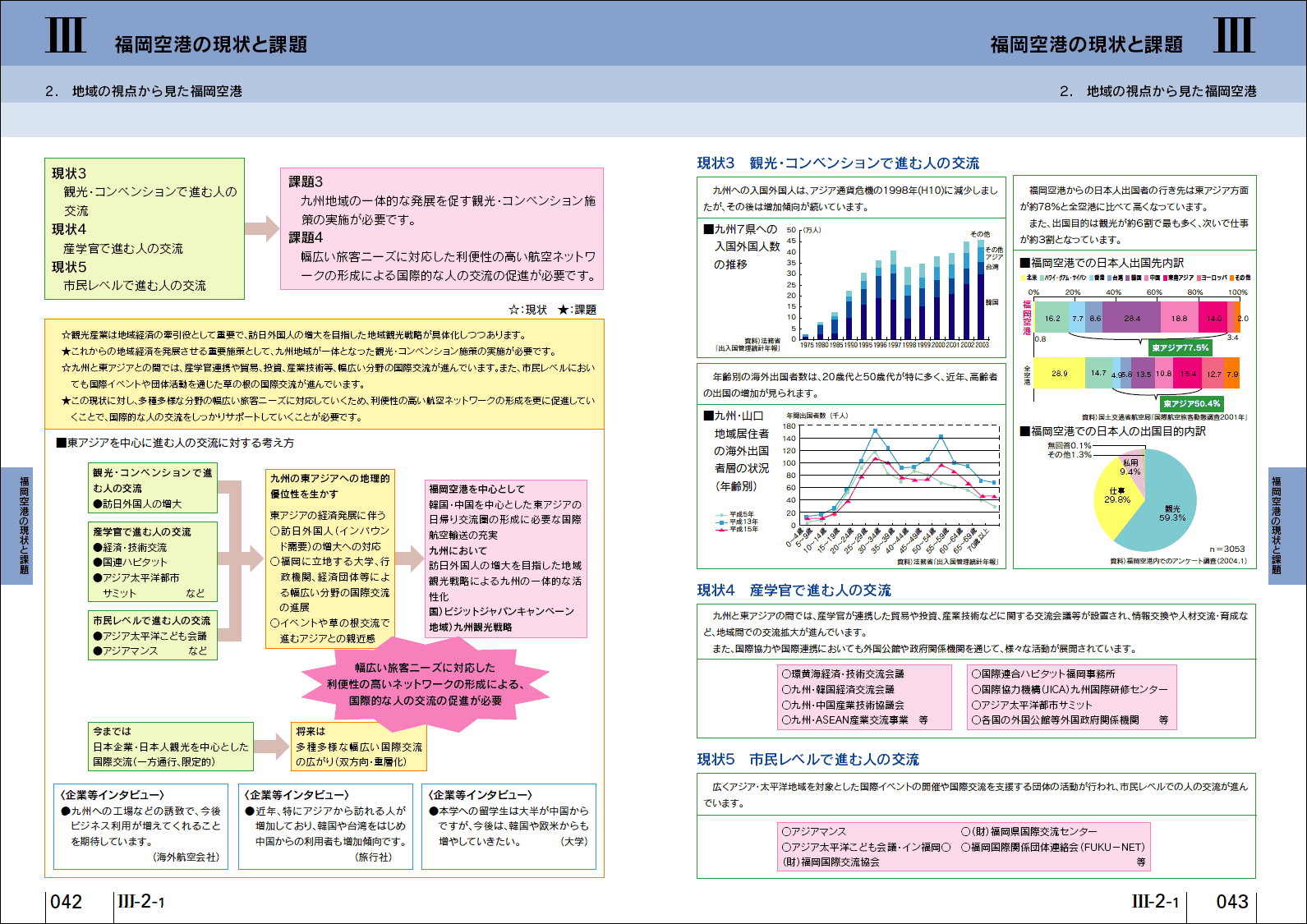Select blue heading 現状5 市民レベルで進む人の交流
Viewport: 1307px width, 924px height.
(808, 760)
